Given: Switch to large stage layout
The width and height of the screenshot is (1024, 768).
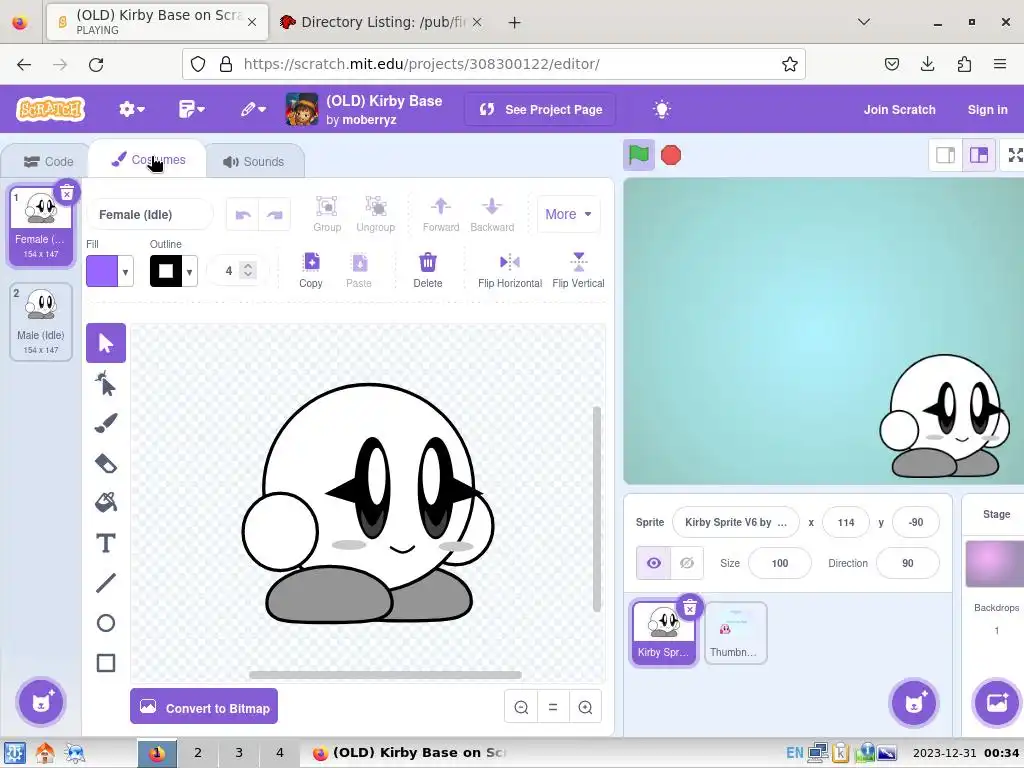Looking at the screenshot, I should 979,155.
